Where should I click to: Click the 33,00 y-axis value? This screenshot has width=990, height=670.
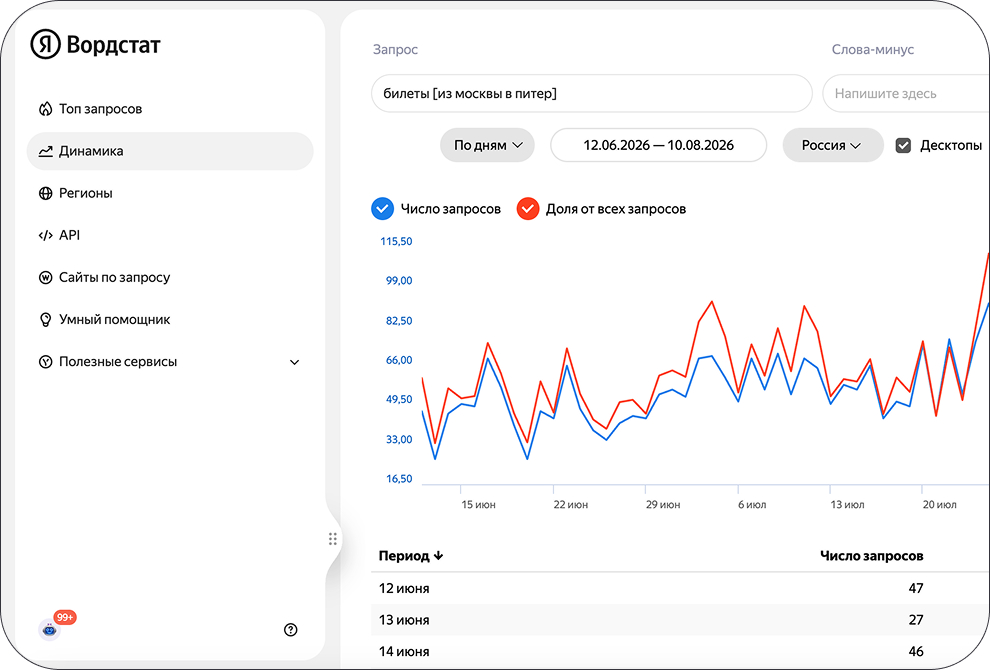(399, 440)
